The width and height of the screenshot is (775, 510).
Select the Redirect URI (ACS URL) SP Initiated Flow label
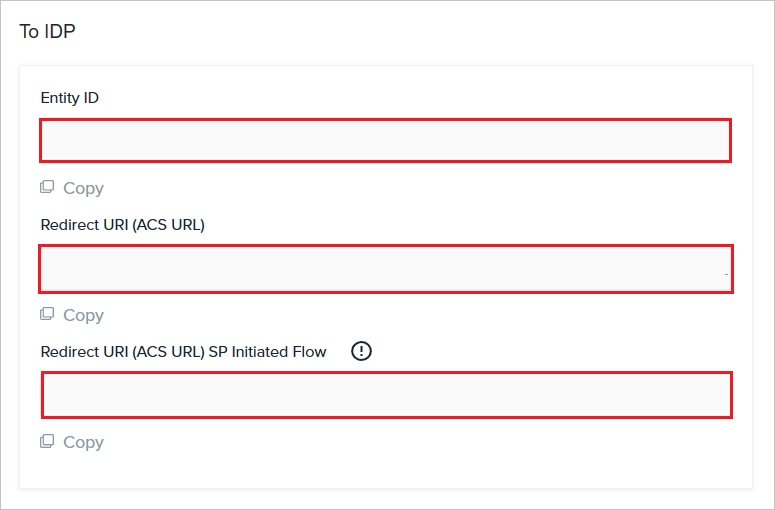point(183,352)
